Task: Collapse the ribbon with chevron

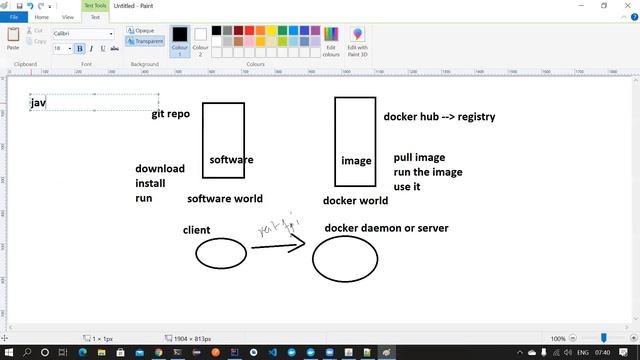Action: pos(624,17)
